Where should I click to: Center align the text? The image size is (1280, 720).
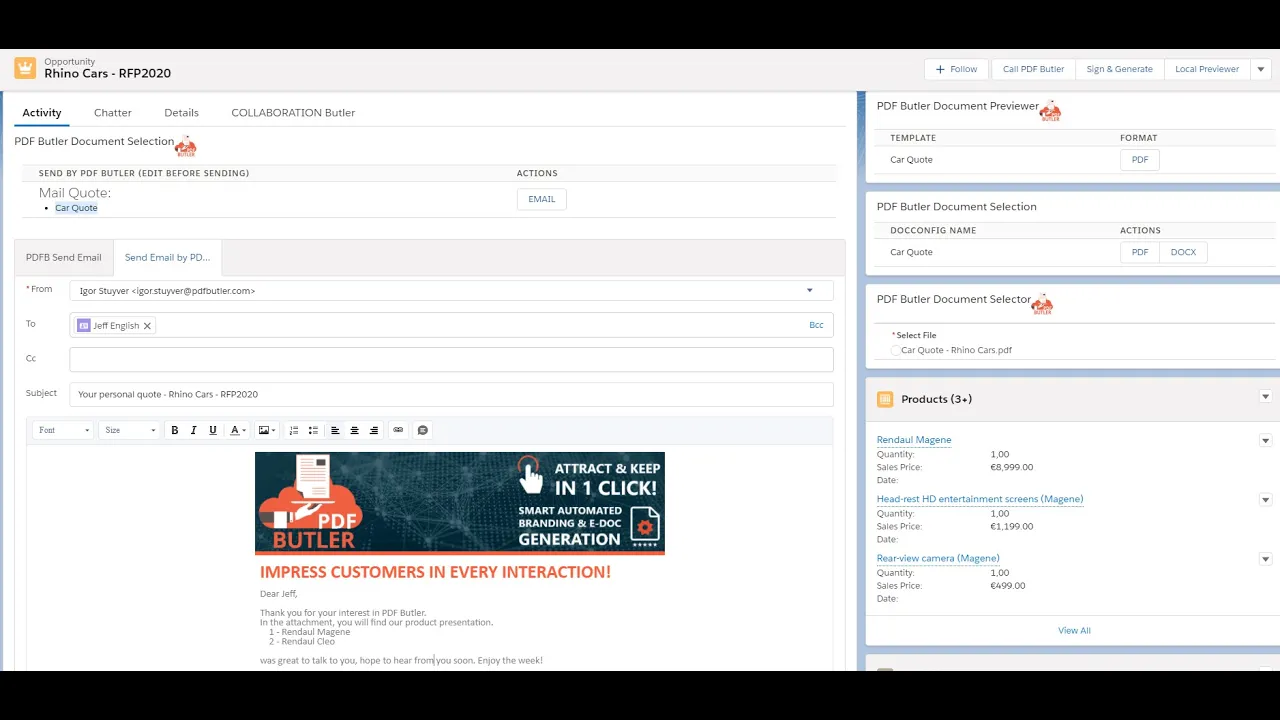tap(354, 430)
